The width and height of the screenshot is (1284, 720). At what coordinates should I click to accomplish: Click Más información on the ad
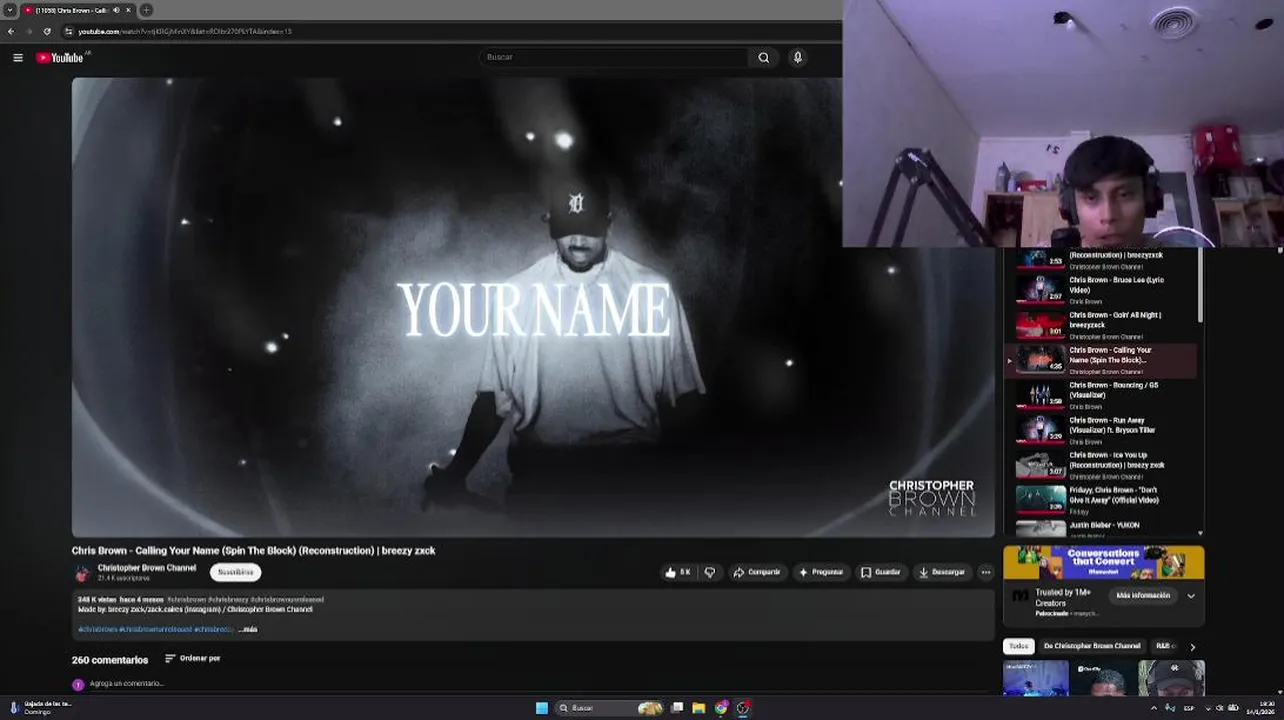[x=1143, y=595]
